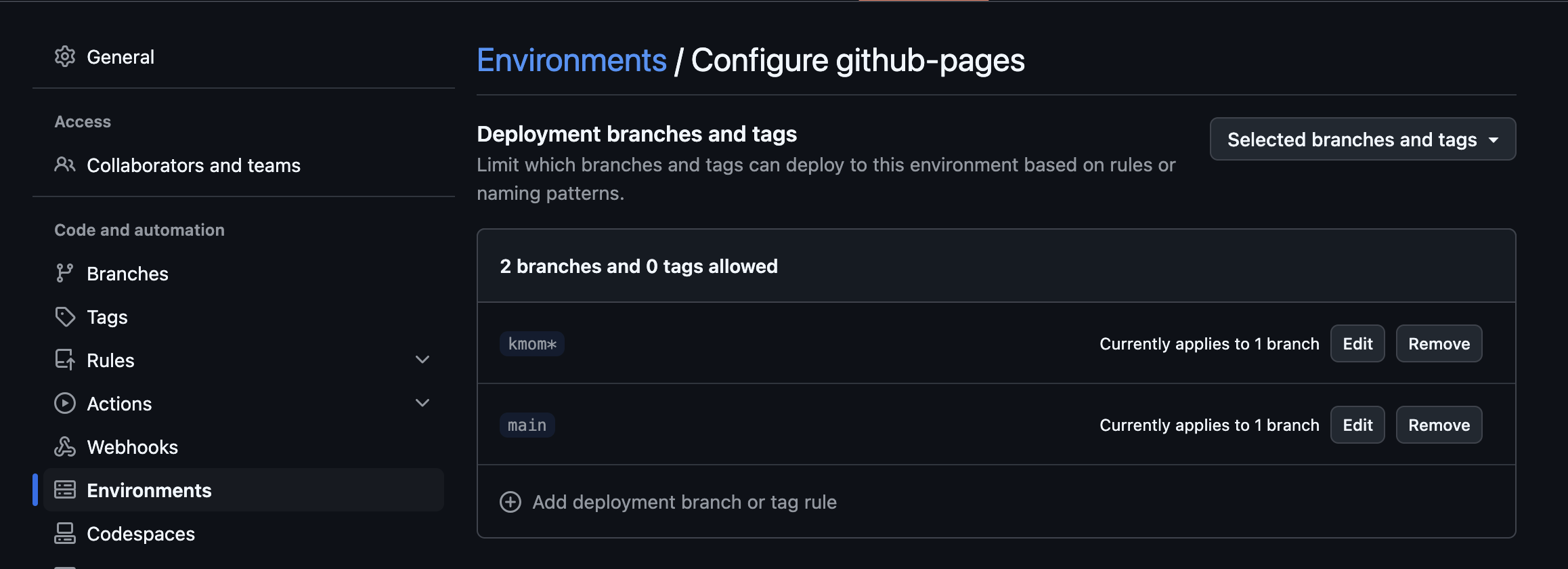Expand the Actions section chevron

(x=422, y=403)
